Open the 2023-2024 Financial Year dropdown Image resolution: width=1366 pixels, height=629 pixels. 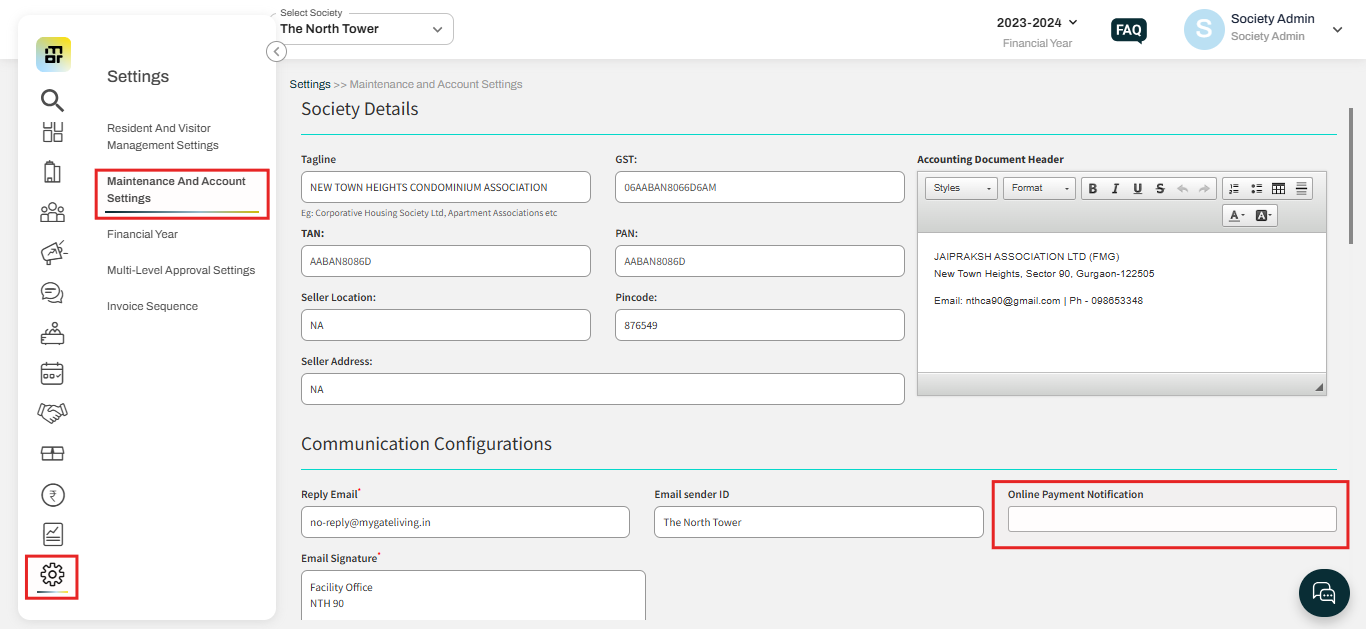(1037, 21)
